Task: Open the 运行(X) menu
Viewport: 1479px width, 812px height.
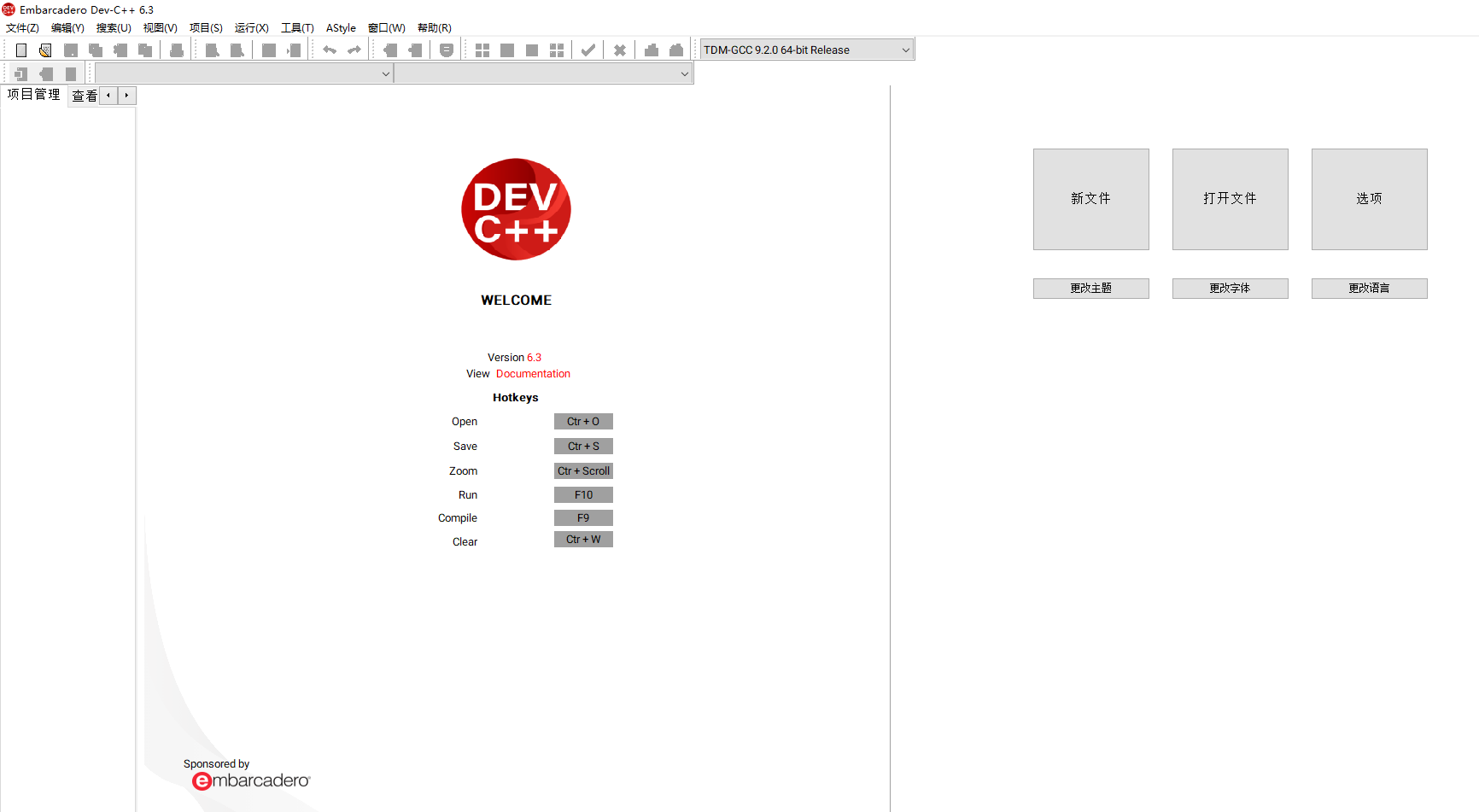Action: (252, 28)
